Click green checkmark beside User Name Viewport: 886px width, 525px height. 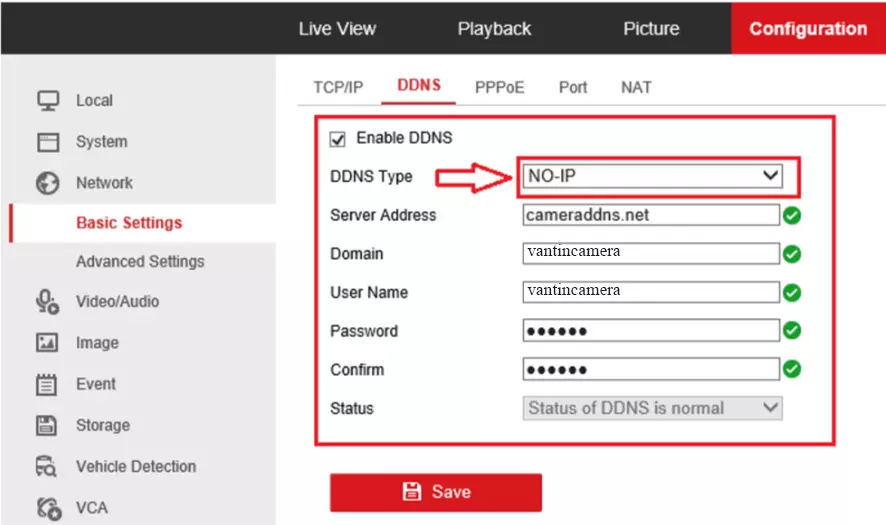[x=792, y=293]
